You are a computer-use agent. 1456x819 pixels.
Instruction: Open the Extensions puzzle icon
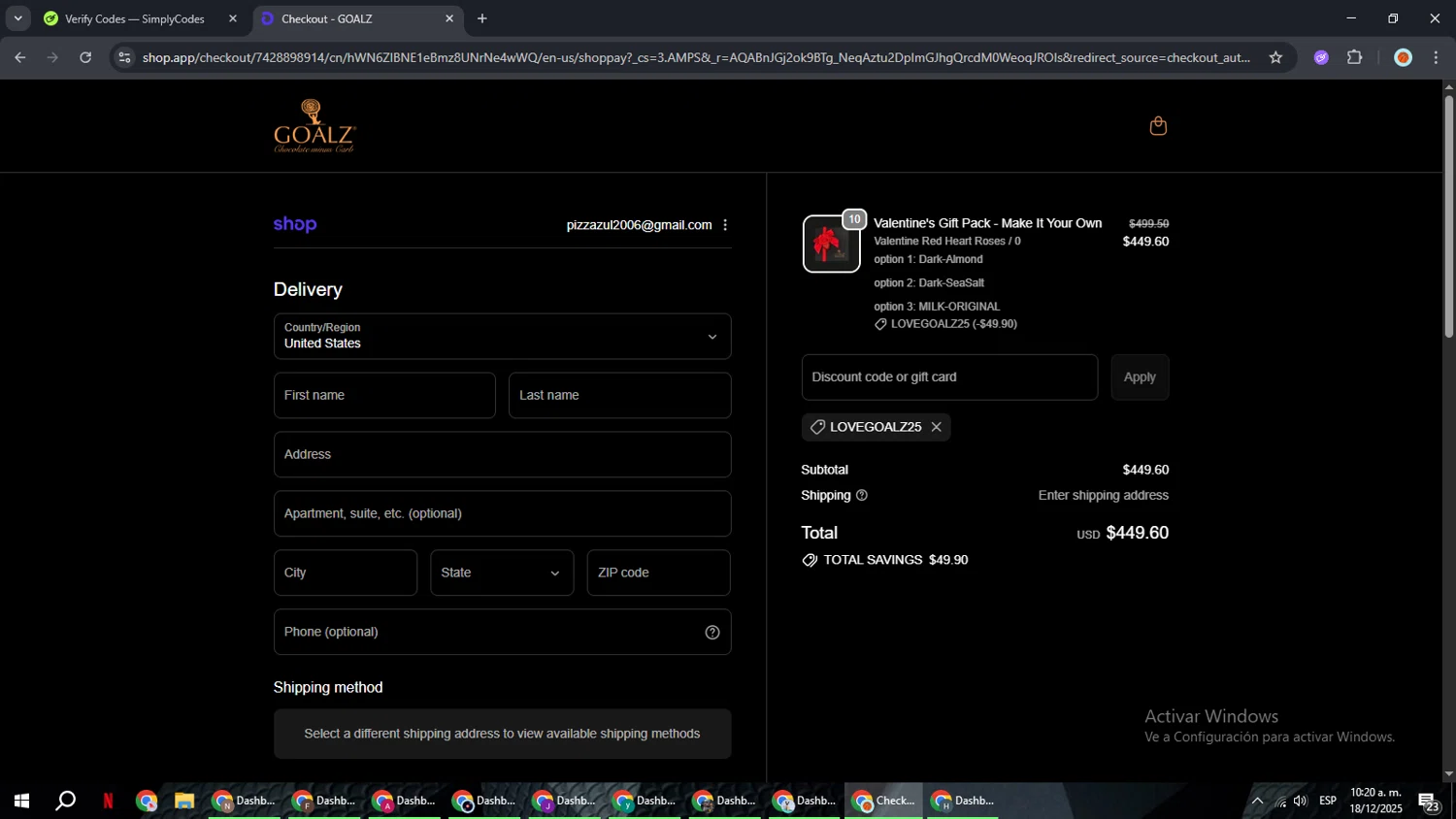click(x=1355, y=58)
